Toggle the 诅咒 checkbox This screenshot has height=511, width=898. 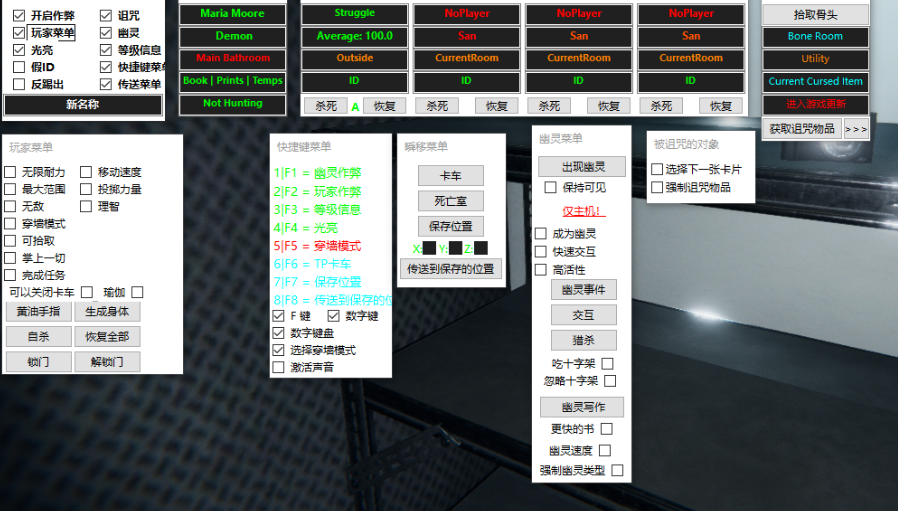tap(106, 15)
